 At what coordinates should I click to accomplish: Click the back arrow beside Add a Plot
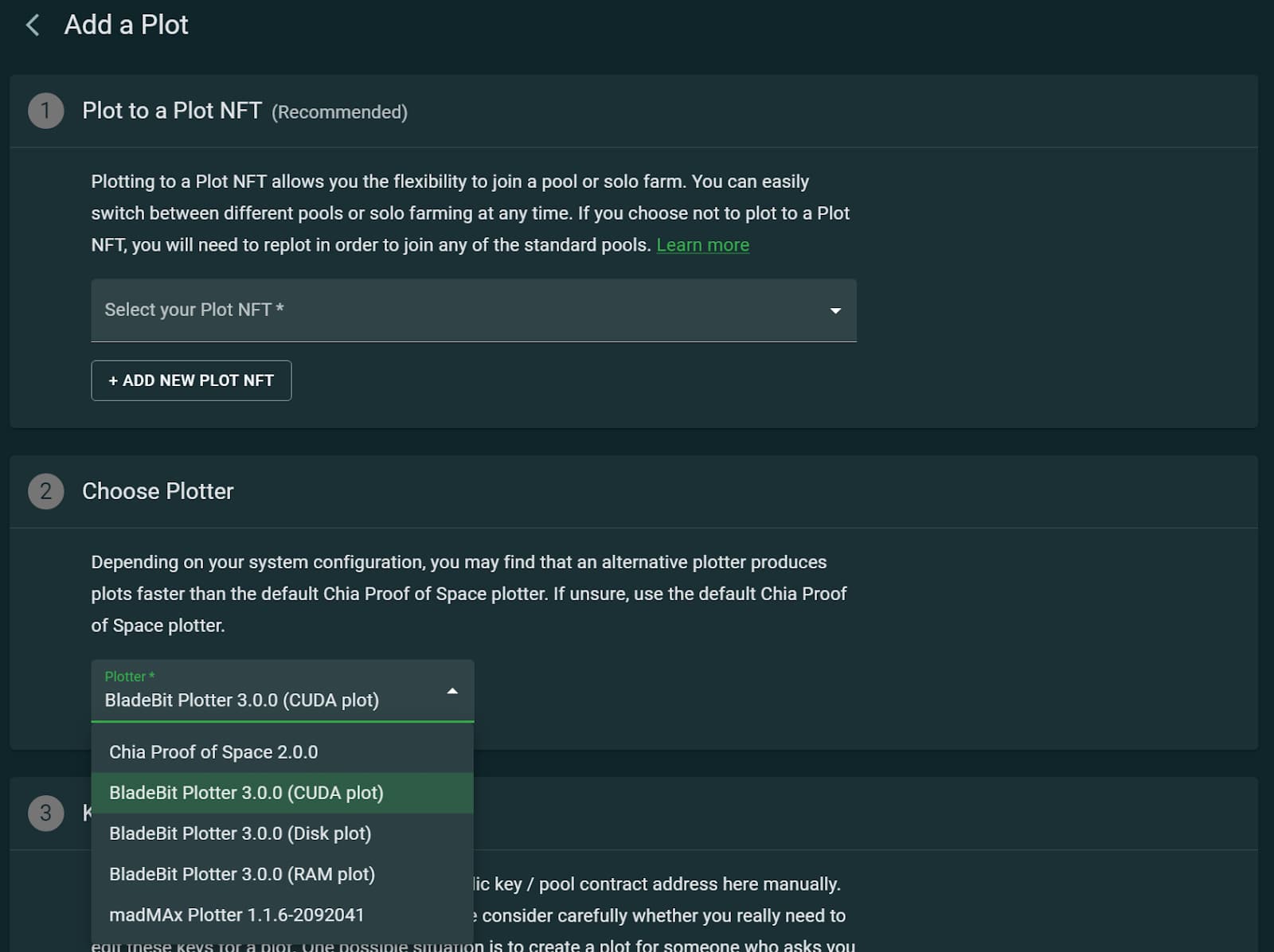(x=33, y=25)
